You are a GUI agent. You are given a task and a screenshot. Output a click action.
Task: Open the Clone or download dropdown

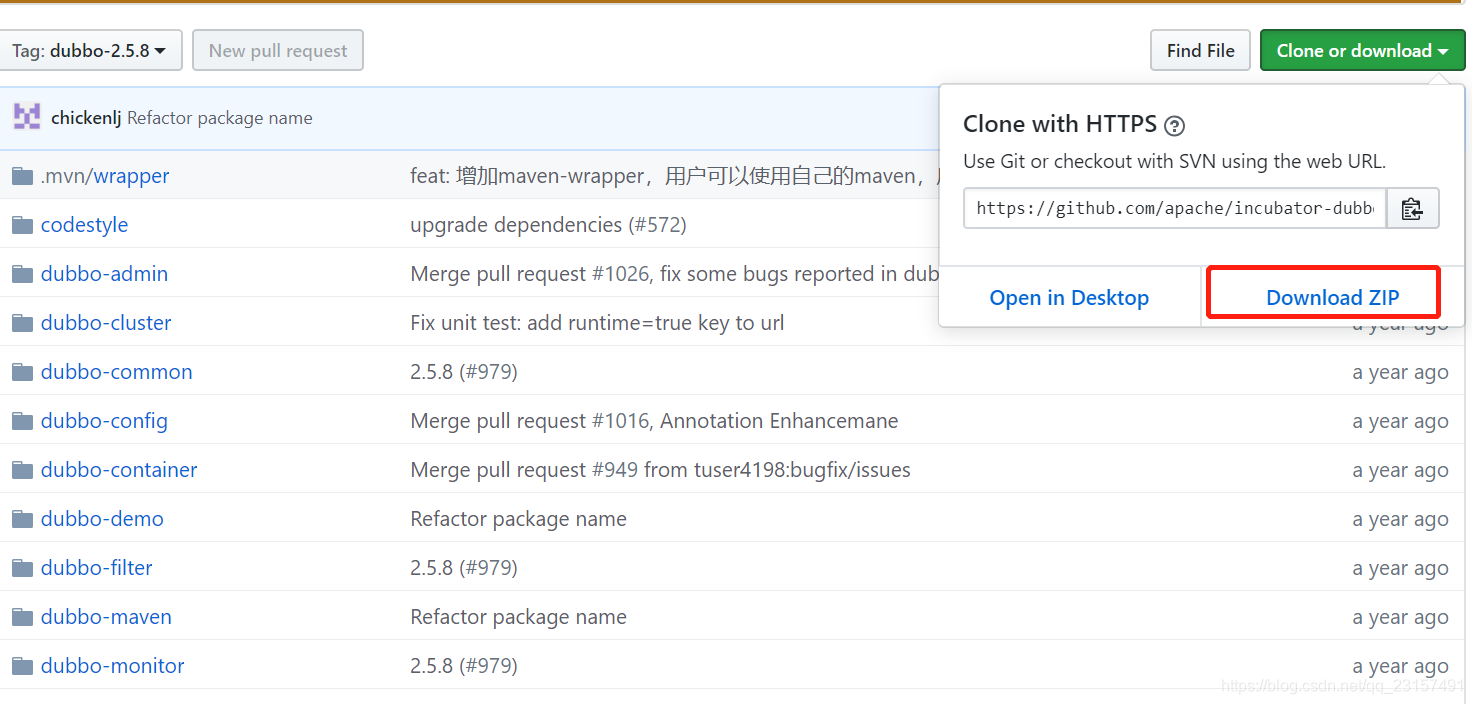1362,50
